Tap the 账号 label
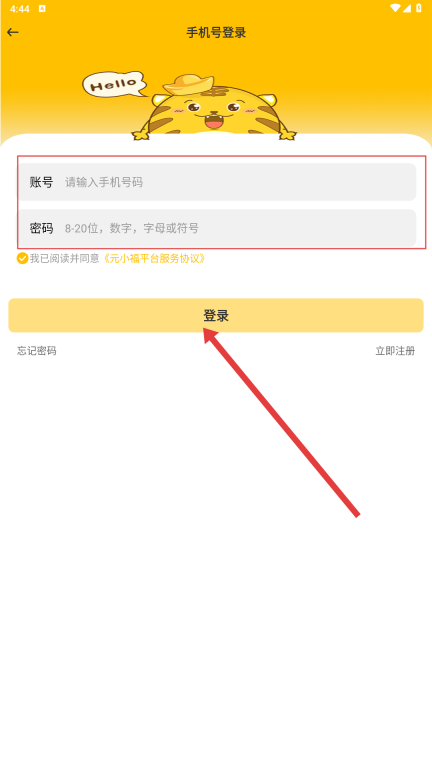The image size is (432, 768). coord(41,182)
